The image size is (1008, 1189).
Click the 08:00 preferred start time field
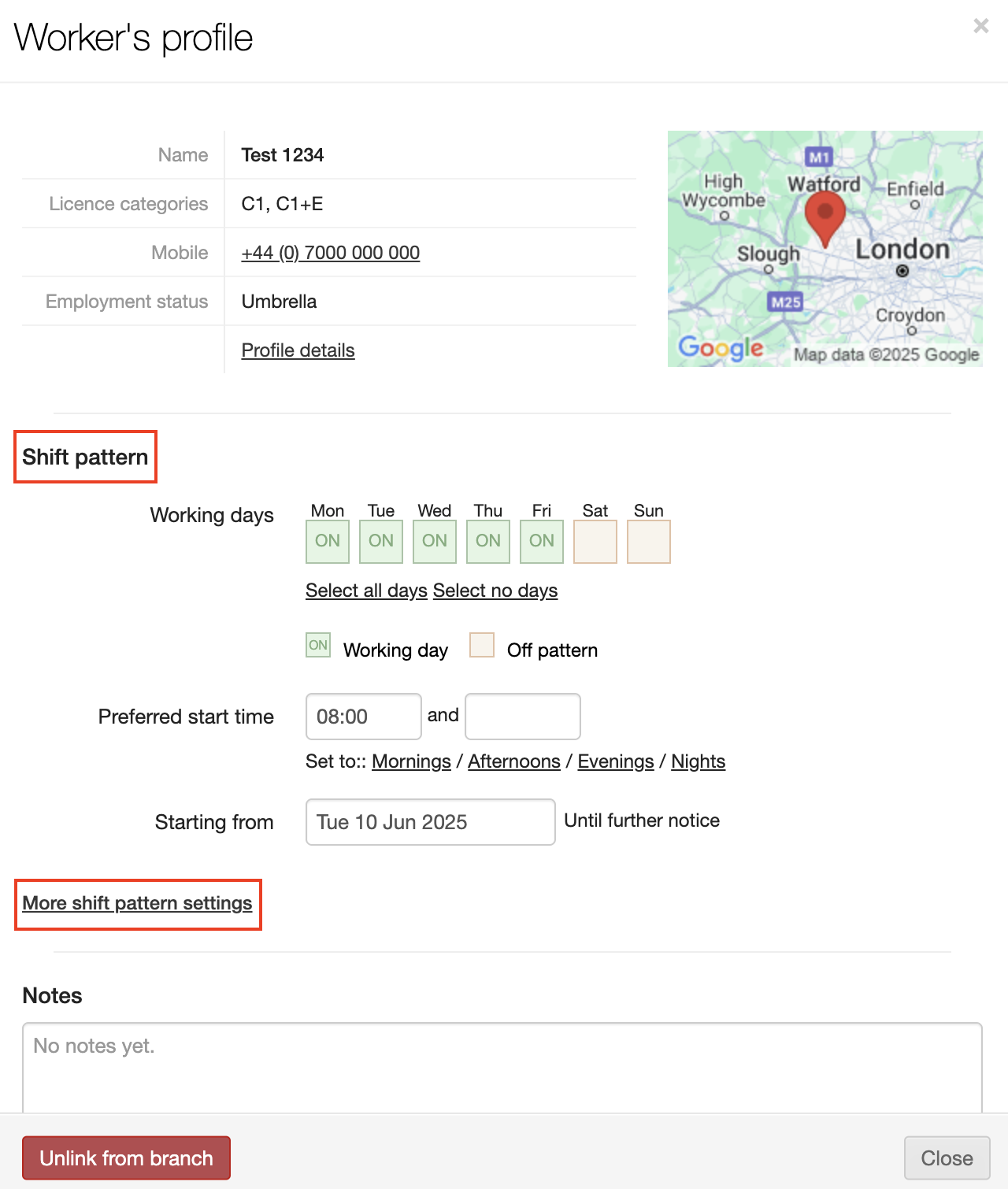point(363,717)
